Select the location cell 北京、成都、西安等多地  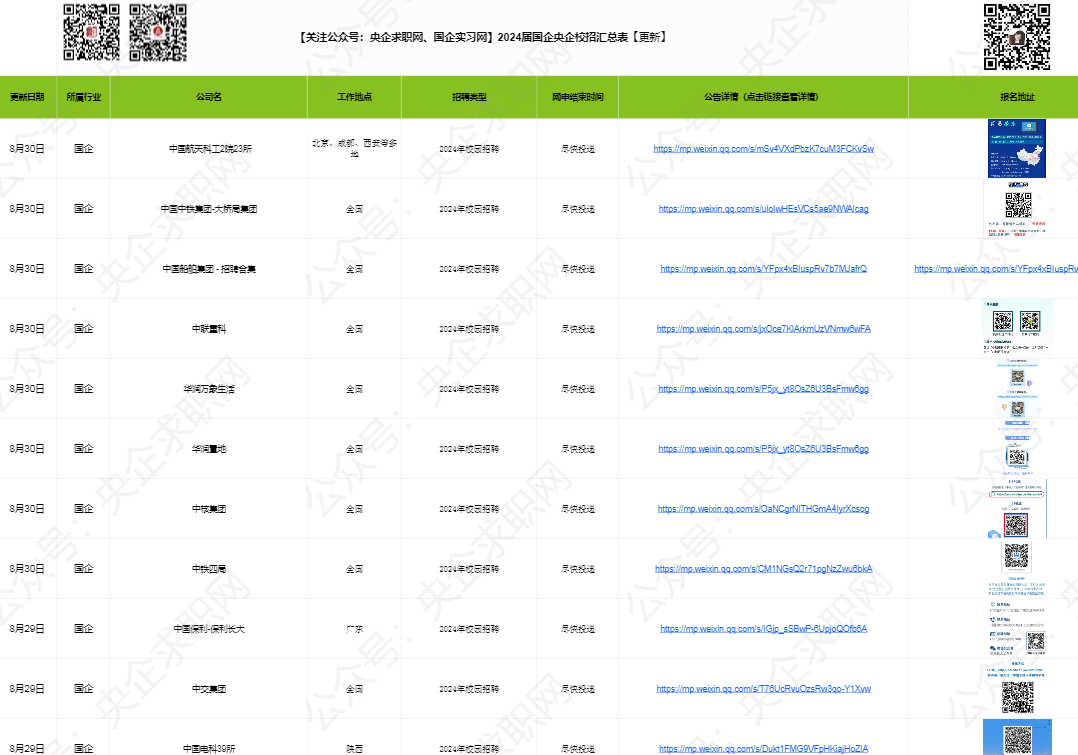[354, 148]
